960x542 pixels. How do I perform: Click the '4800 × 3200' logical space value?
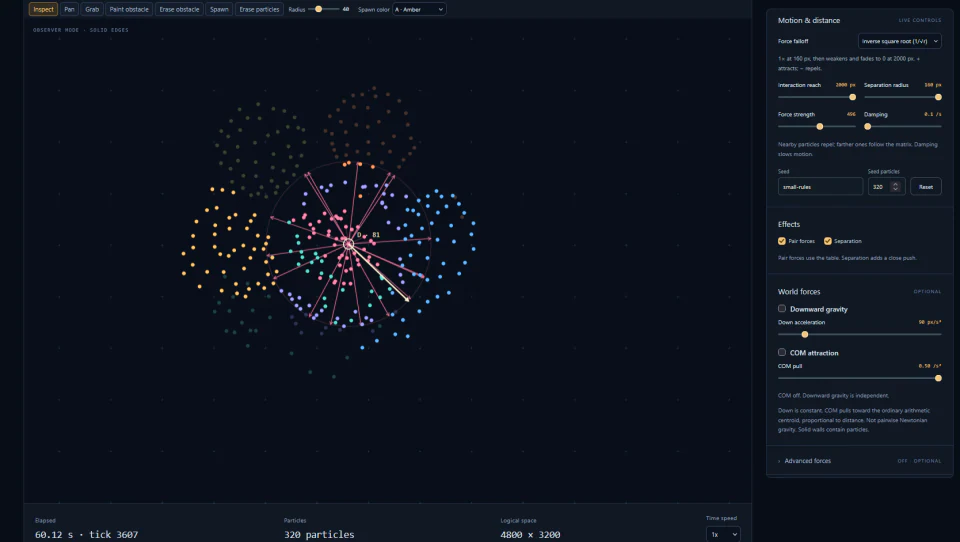(530, 534)
